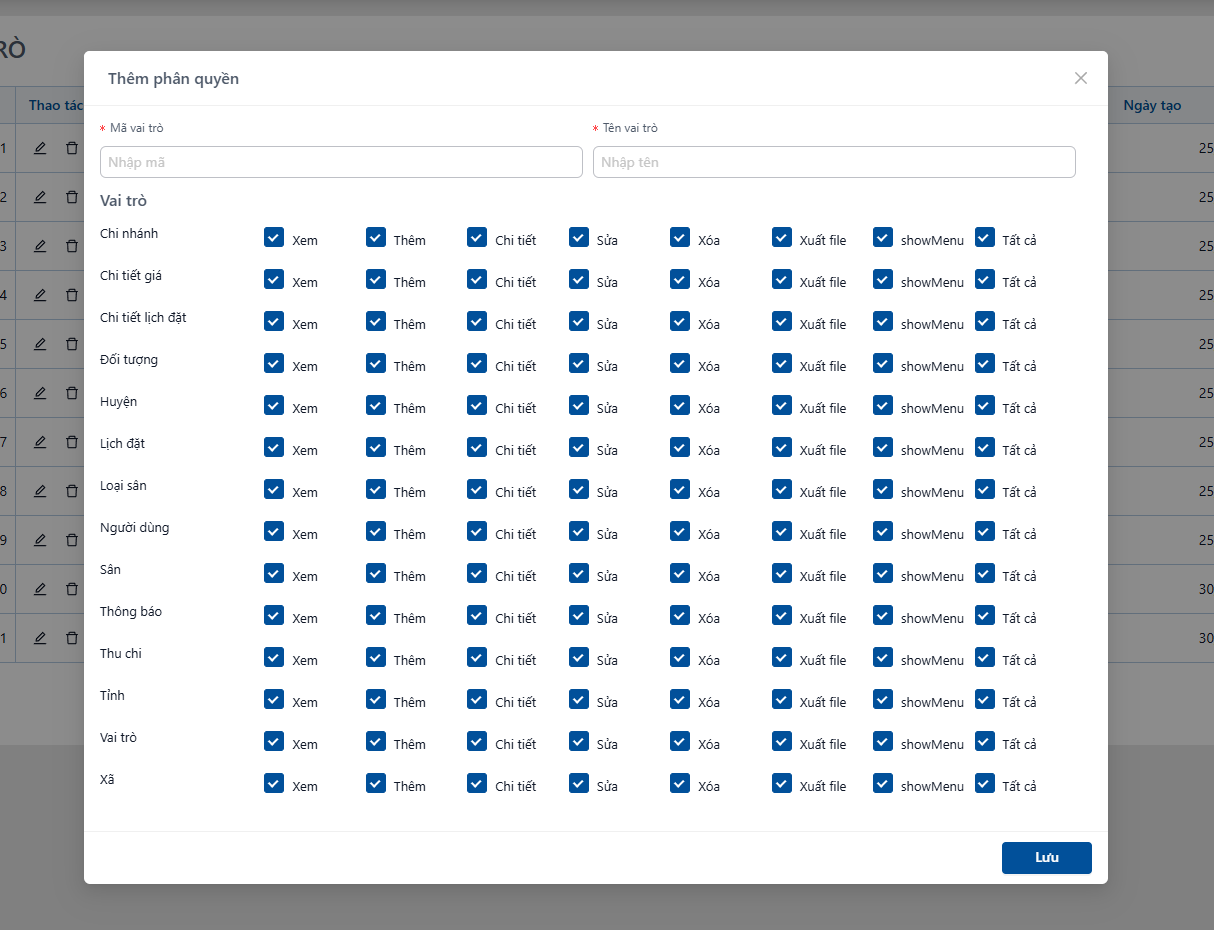
Task: Toggle Xuất file checkbox for Thu chi
Action: [782, 657]
